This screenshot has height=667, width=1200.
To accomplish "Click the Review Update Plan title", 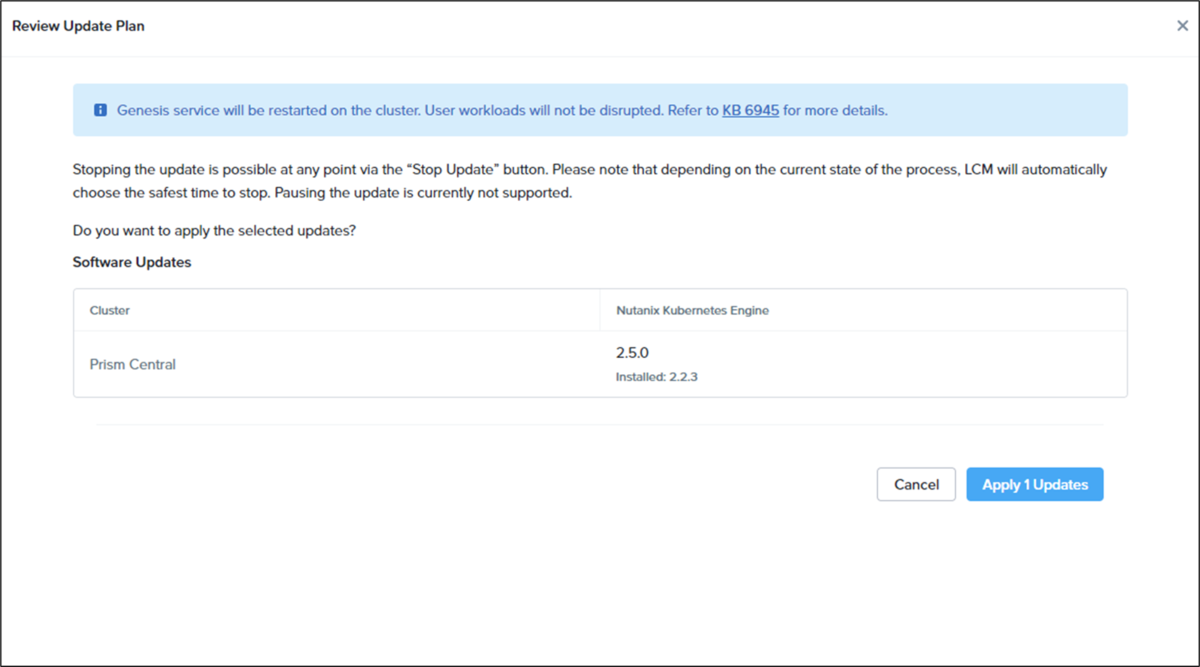I will (x=78, y=26).
